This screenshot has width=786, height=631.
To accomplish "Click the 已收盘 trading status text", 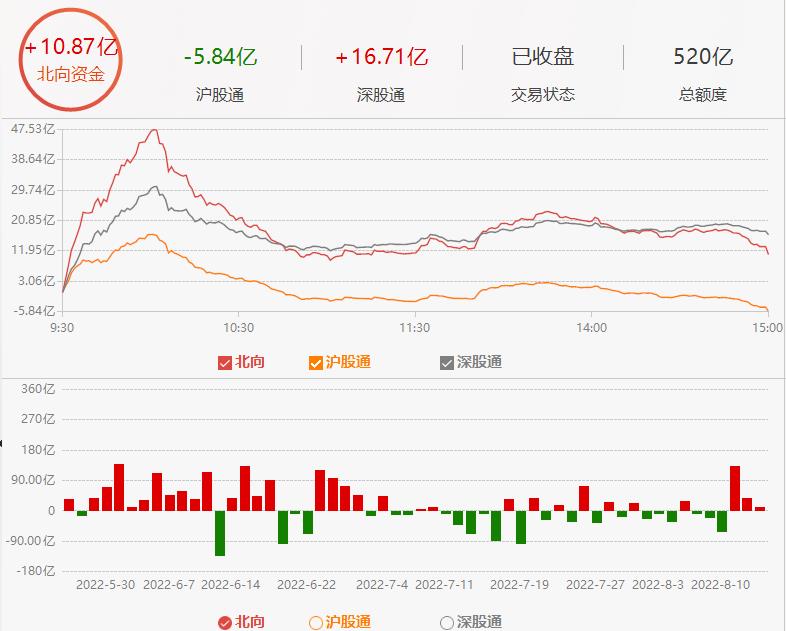I will 543,56.
